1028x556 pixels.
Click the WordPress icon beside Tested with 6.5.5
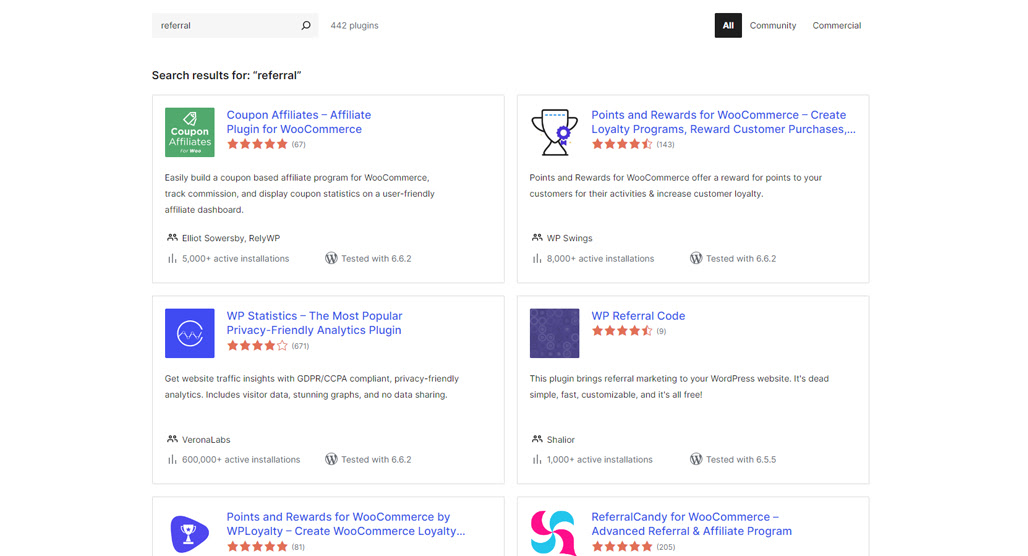coord(696,459)
